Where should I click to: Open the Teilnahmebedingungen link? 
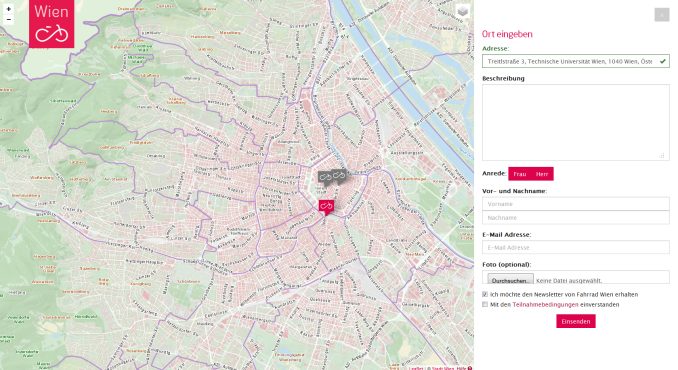(545, 304)
